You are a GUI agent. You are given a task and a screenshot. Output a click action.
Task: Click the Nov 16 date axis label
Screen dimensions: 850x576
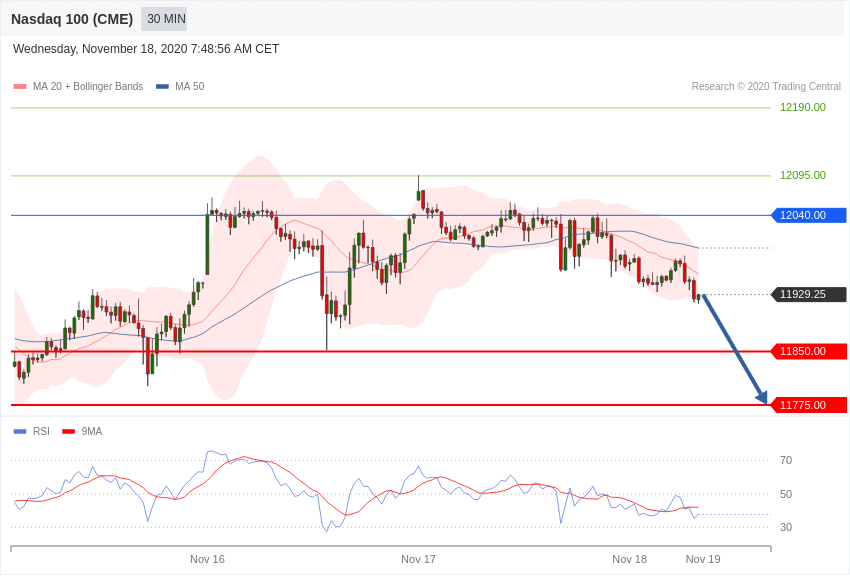(x=207, y=559)
